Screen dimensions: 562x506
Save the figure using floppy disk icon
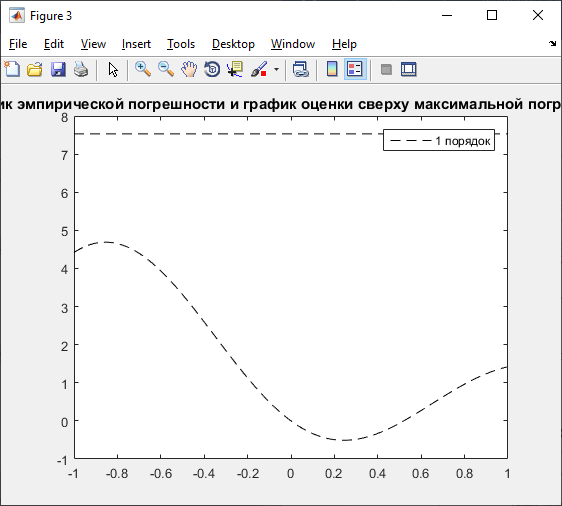(58, 69)
